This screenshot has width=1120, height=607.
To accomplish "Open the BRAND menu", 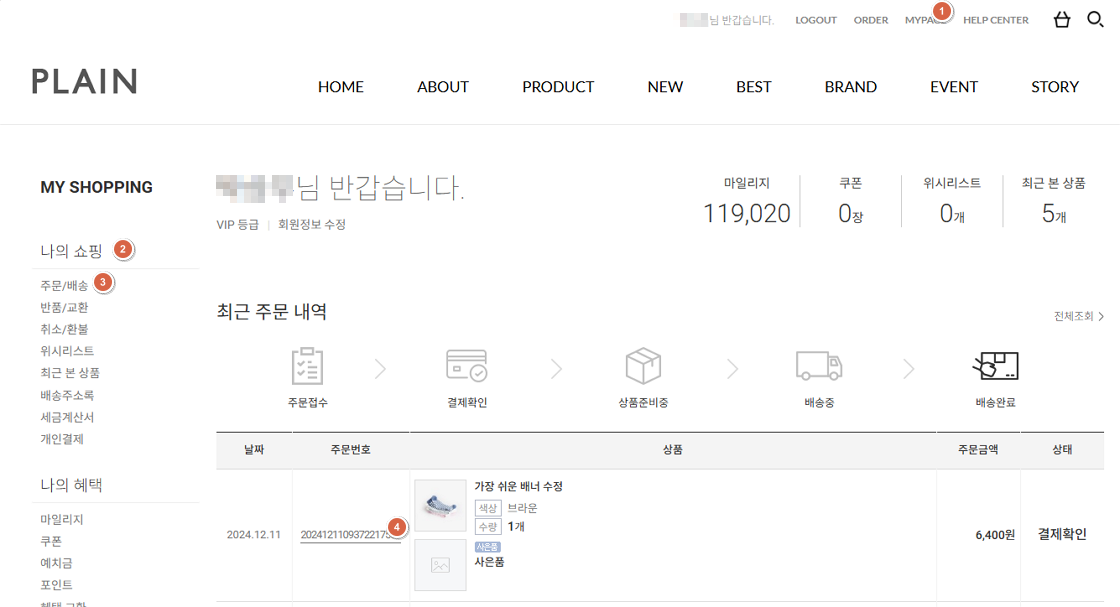I will pos(851,86).
